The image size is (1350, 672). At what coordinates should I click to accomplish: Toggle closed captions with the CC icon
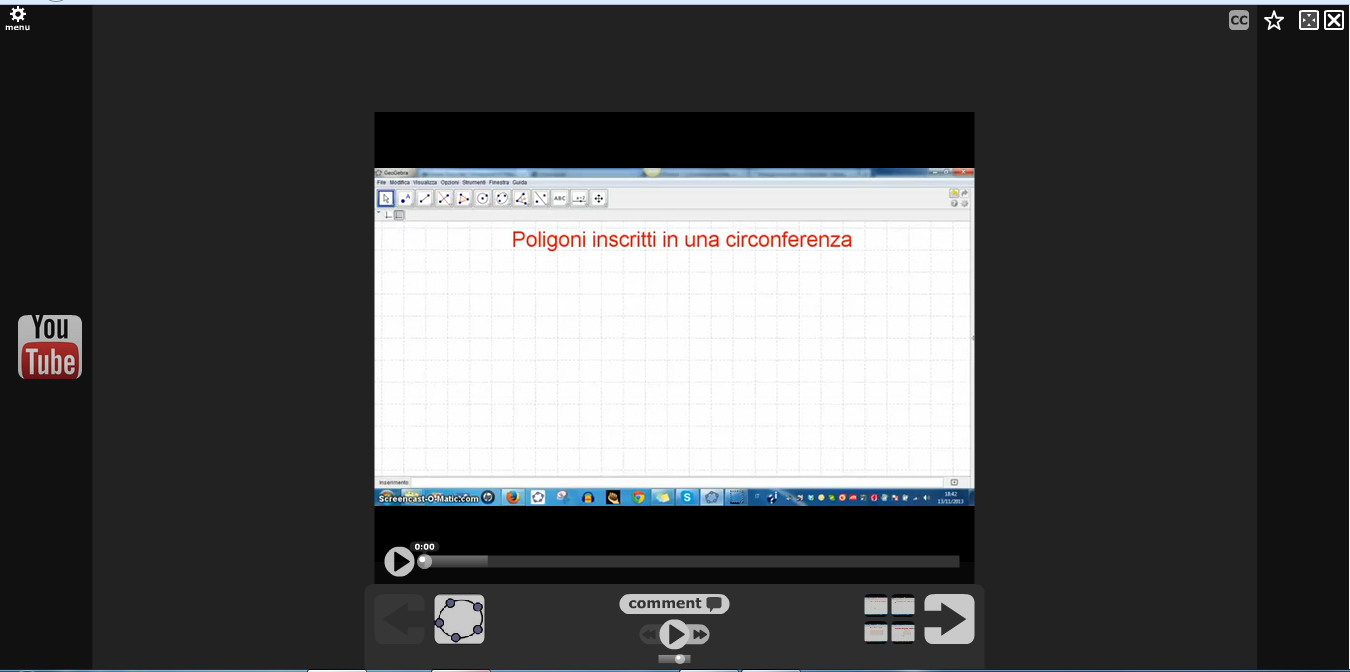coord(1239,20)
